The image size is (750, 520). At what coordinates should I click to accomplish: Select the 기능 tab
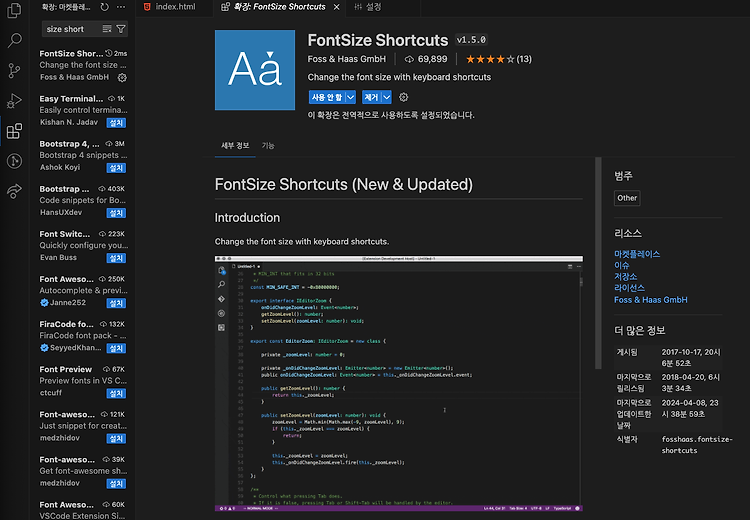pos(268,145)
